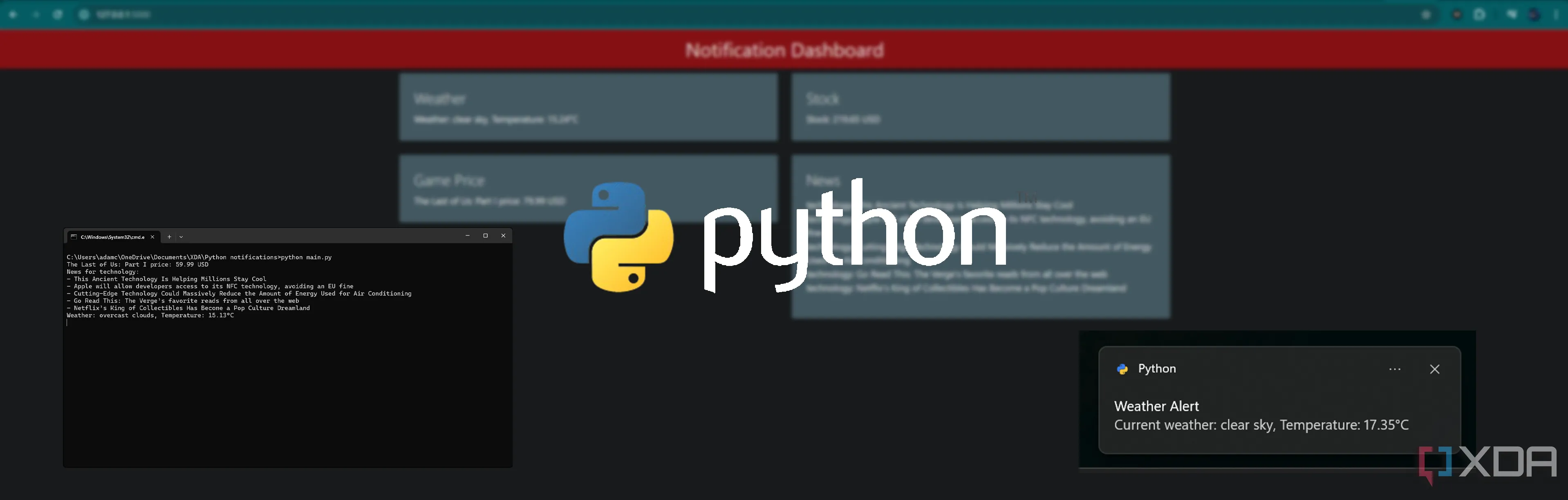Click the 'News for technology:' terminal line

tap(103, 272)
